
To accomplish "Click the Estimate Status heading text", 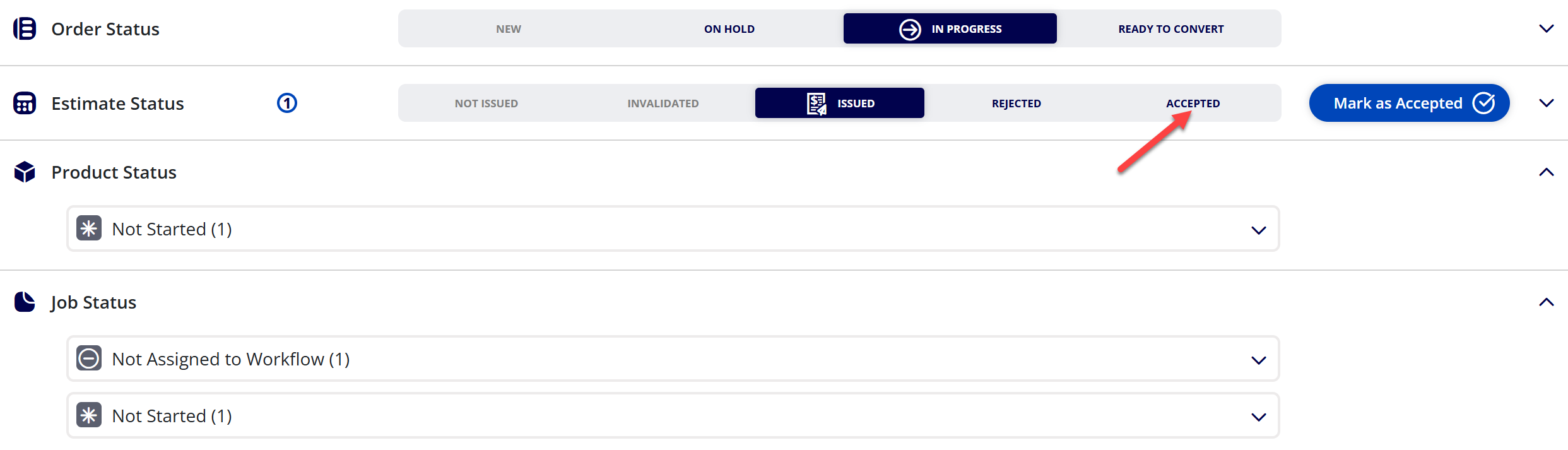I will tap(117, 104).
